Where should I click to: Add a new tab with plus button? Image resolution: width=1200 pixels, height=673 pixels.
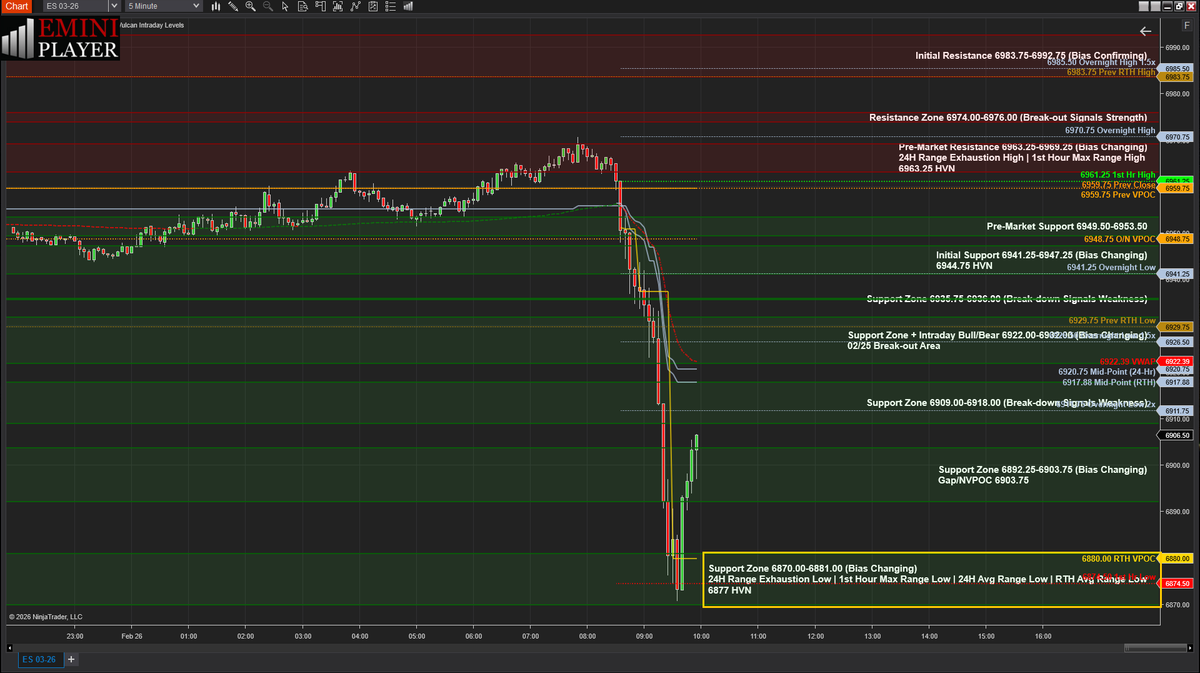click(x=71, y=659)
